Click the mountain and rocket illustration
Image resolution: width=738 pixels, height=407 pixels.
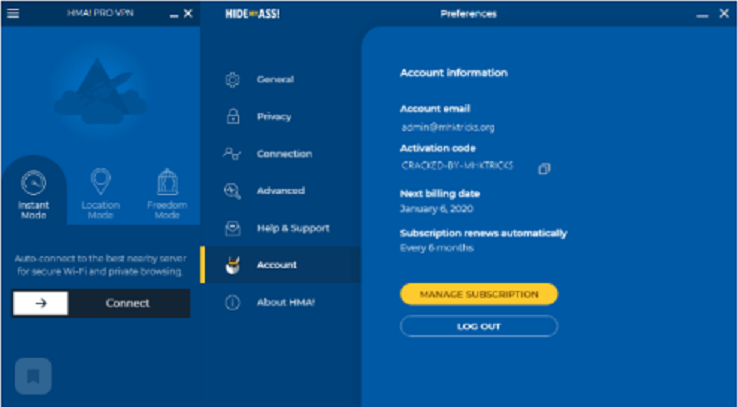[100, 92]
